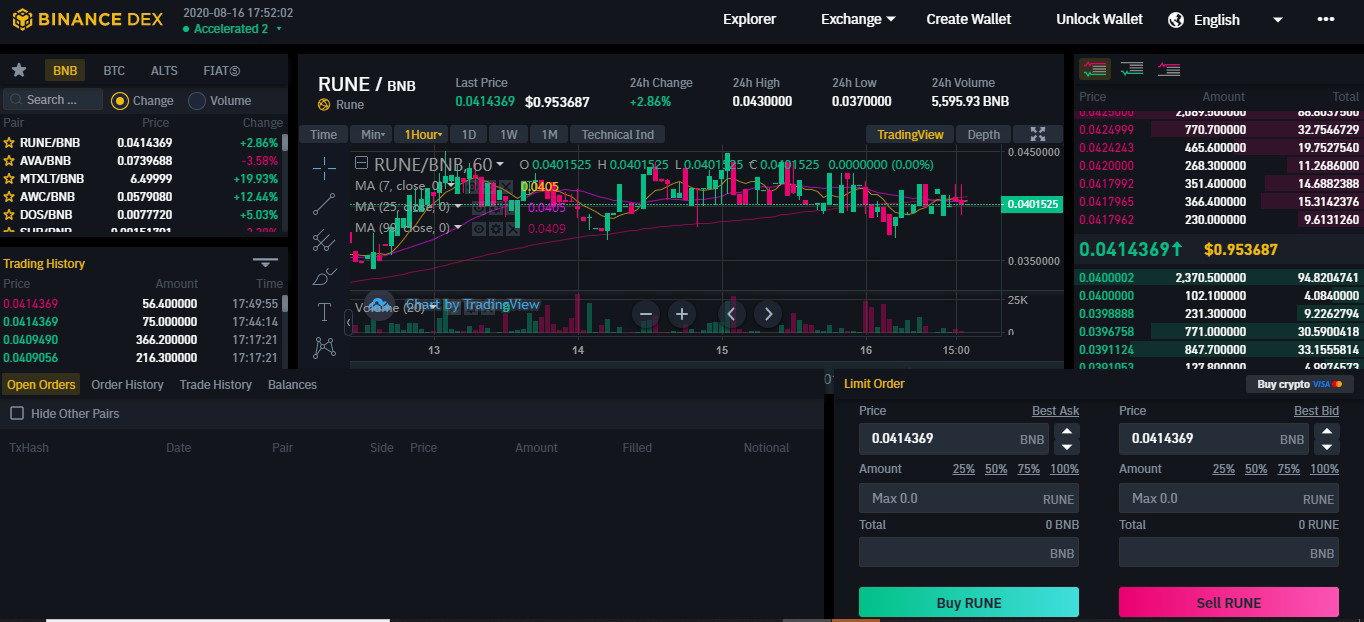The image size is (1364, 622).
Task: Toggle favorite star for DOS/BNB pair
Action: tap(9, 215)
